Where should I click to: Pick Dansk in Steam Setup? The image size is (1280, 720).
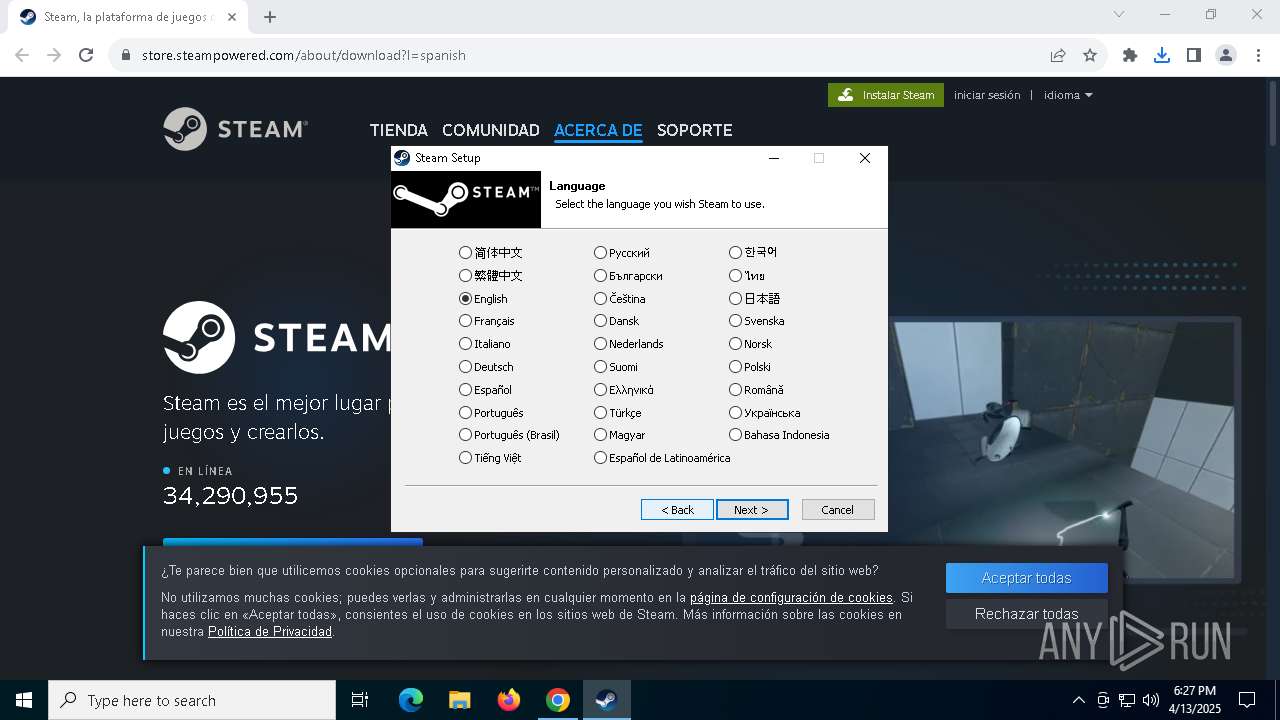pyautogui.click(x=617, y=321)
